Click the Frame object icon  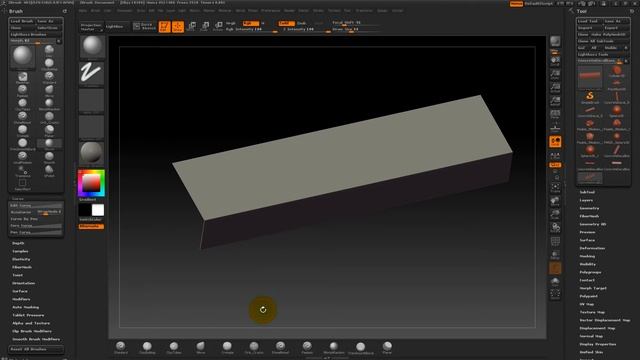click(x=555, y=188)
